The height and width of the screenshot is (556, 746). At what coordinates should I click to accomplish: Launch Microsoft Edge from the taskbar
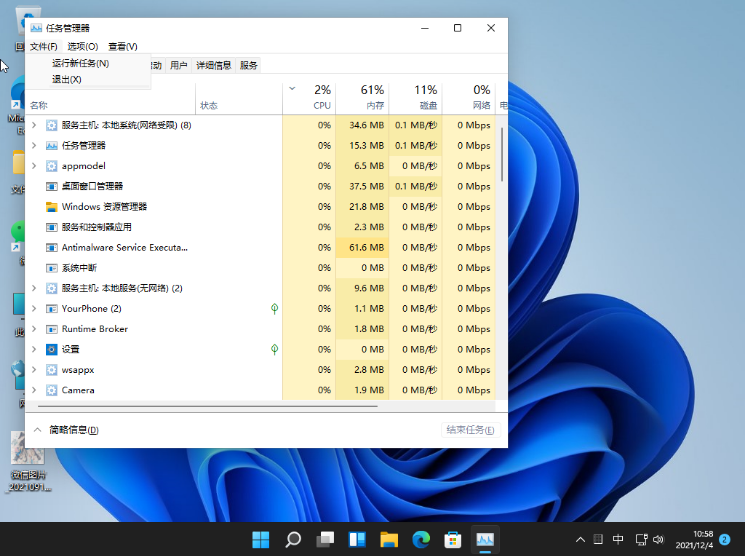tap(421, 540)
